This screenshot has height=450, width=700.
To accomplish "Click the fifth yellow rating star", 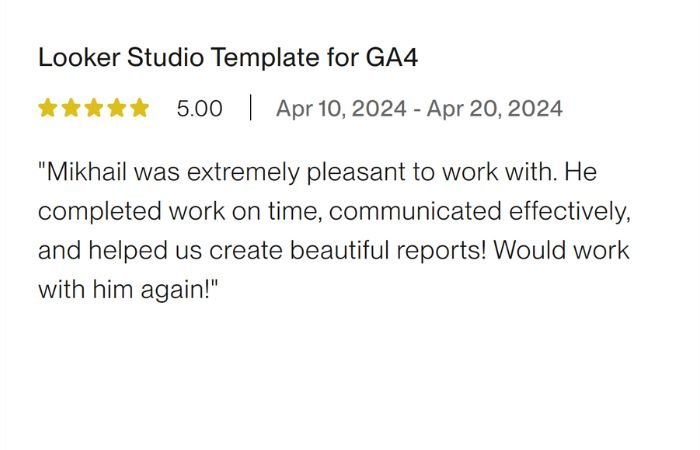I will [x=139, y=108].
